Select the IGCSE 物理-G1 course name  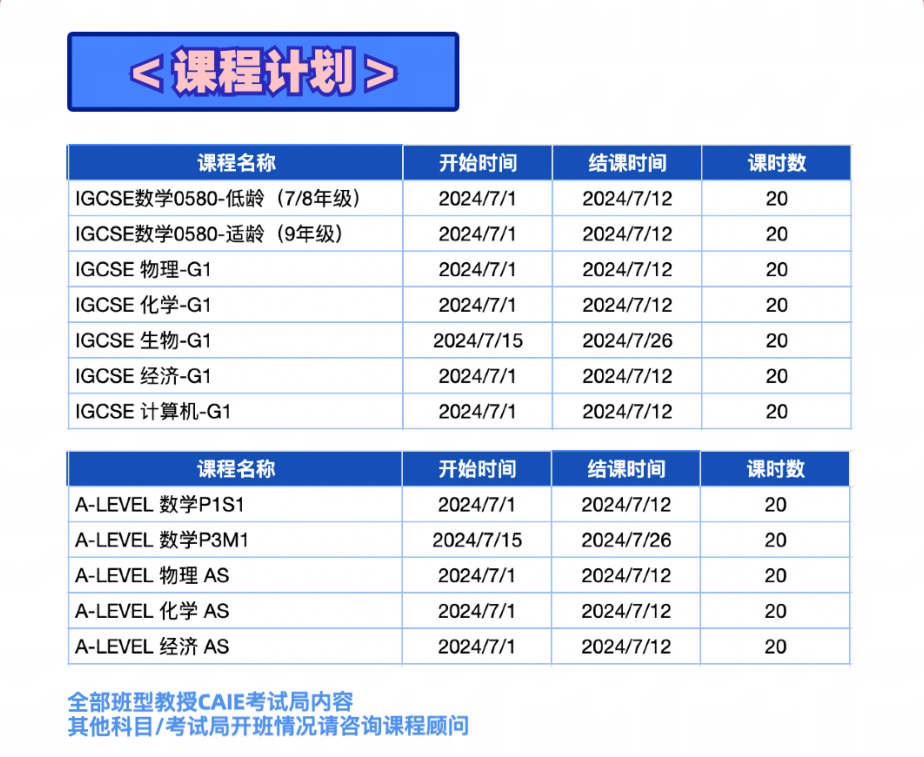[x=143, y=270]
